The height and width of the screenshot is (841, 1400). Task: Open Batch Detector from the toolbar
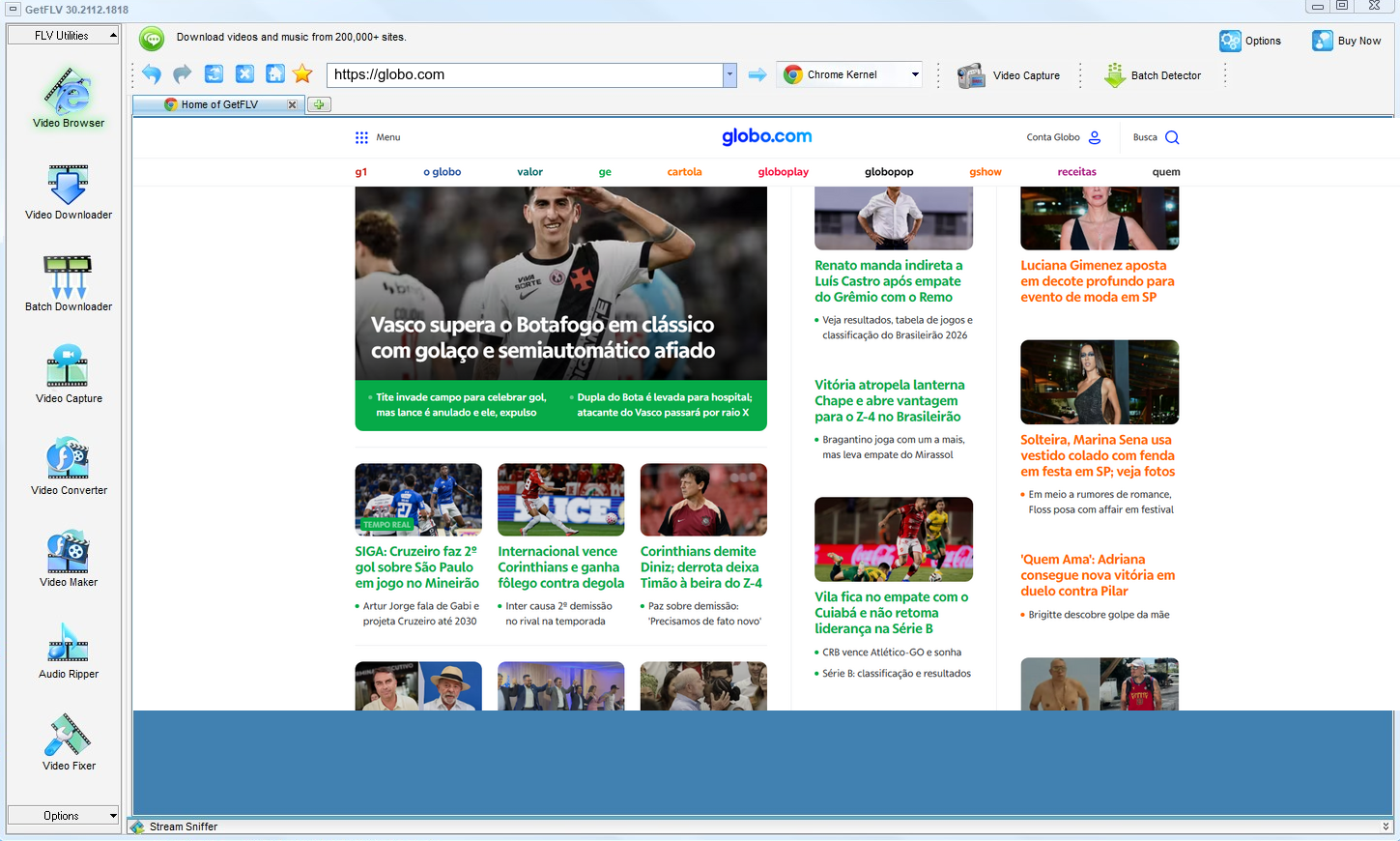(x=1153, y=75)
